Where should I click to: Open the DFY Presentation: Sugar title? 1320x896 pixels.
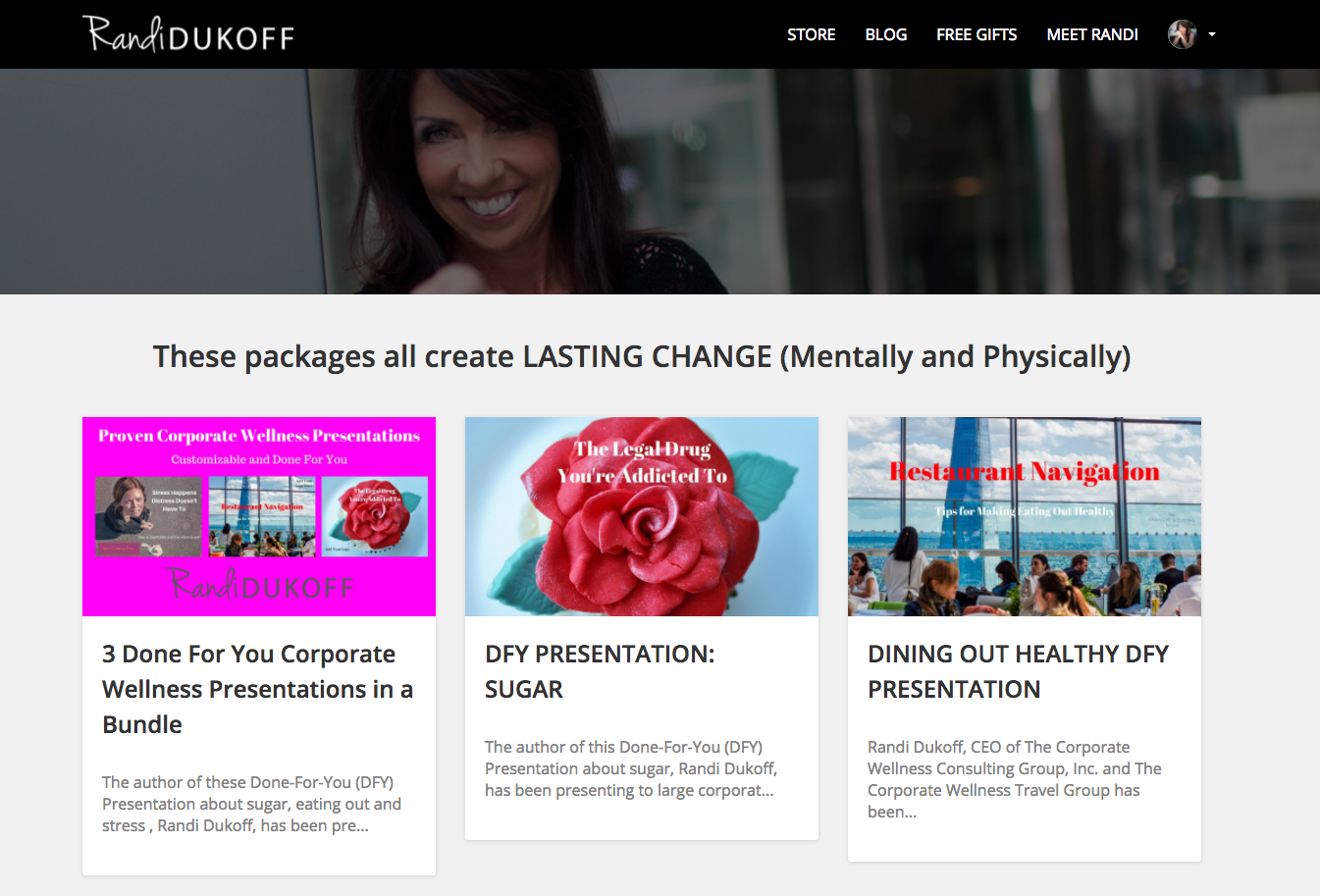(x=600, y=671)
